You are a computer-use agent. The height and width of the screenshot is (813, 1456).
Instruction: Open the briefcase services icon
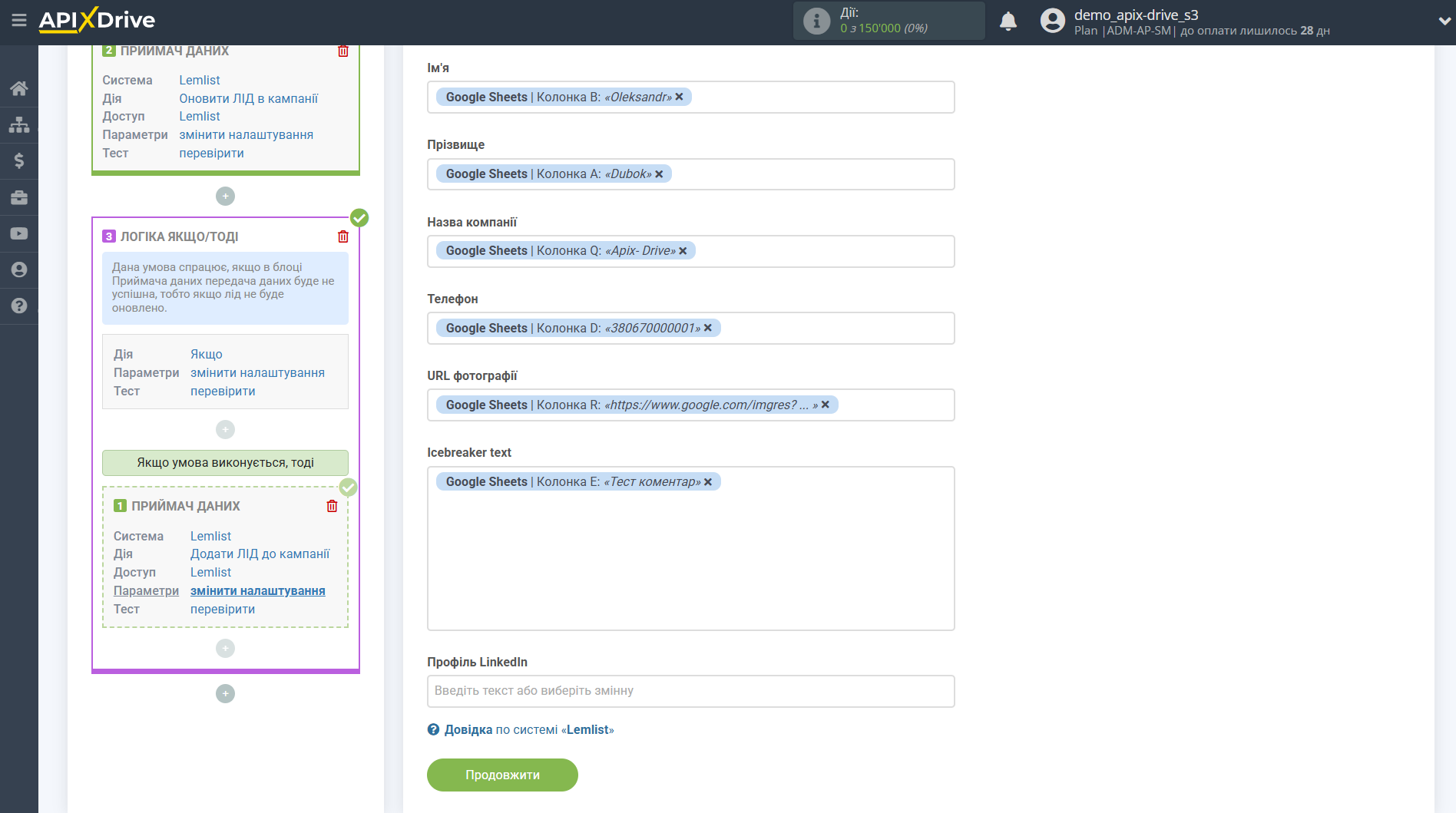19,197
